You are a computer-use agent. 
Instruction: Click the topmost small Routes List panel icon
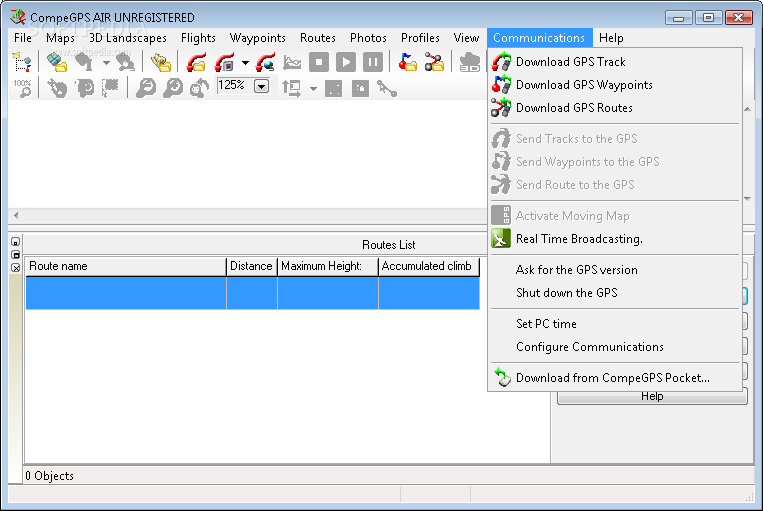[x=16, y=241]
